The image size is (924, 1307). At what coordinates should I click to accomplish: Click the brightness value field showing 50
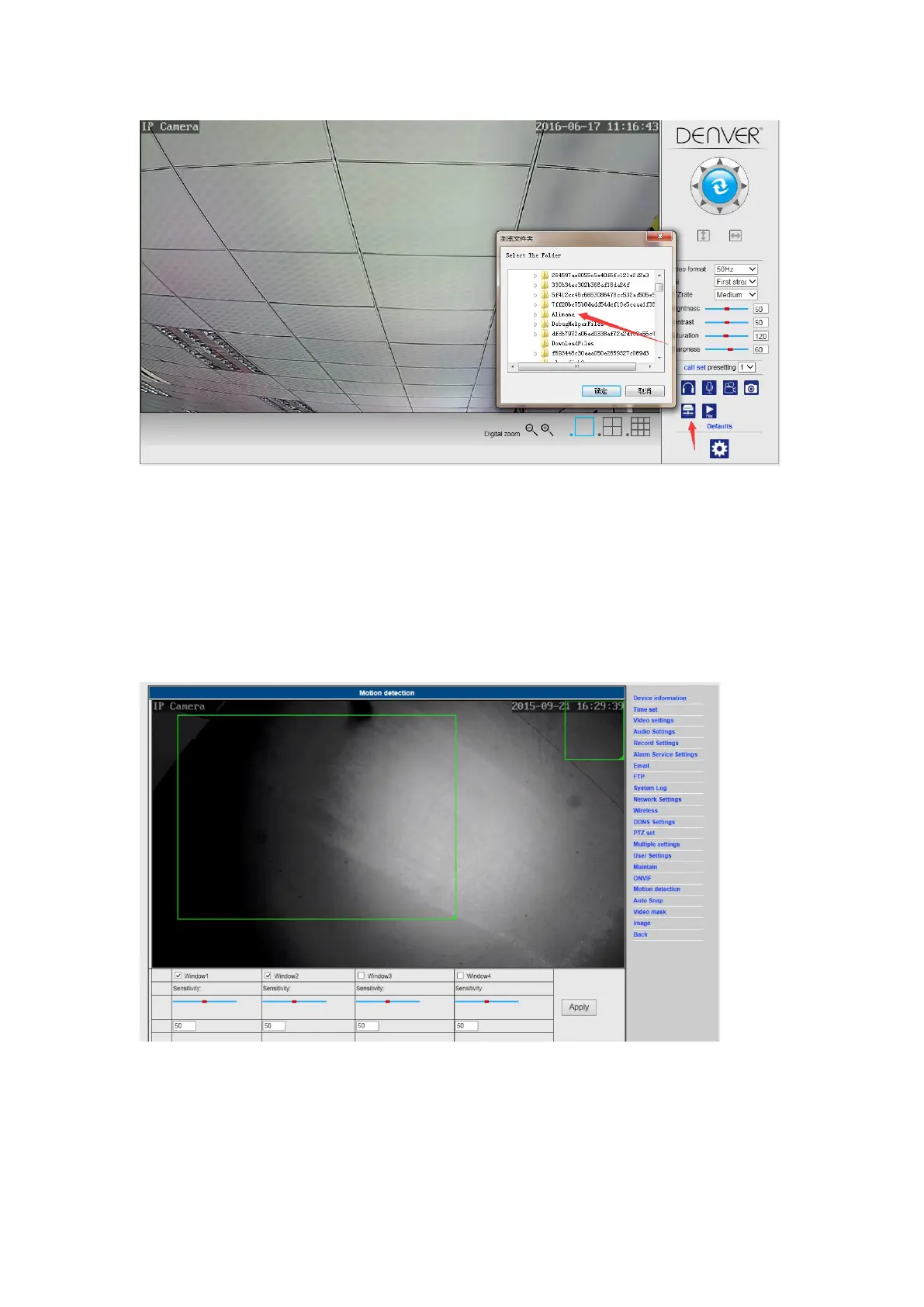click(x=760, y=309)
